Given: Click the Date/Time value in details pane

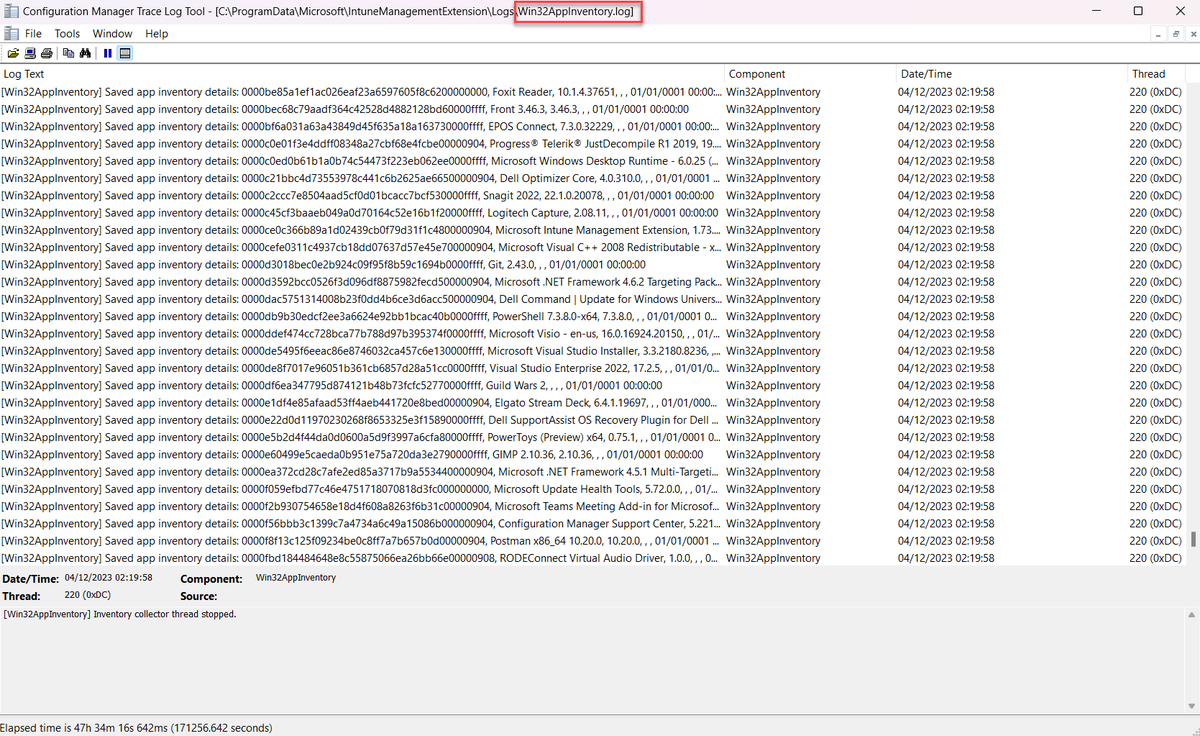Looking at the screenshot, I should pos(108,578).
